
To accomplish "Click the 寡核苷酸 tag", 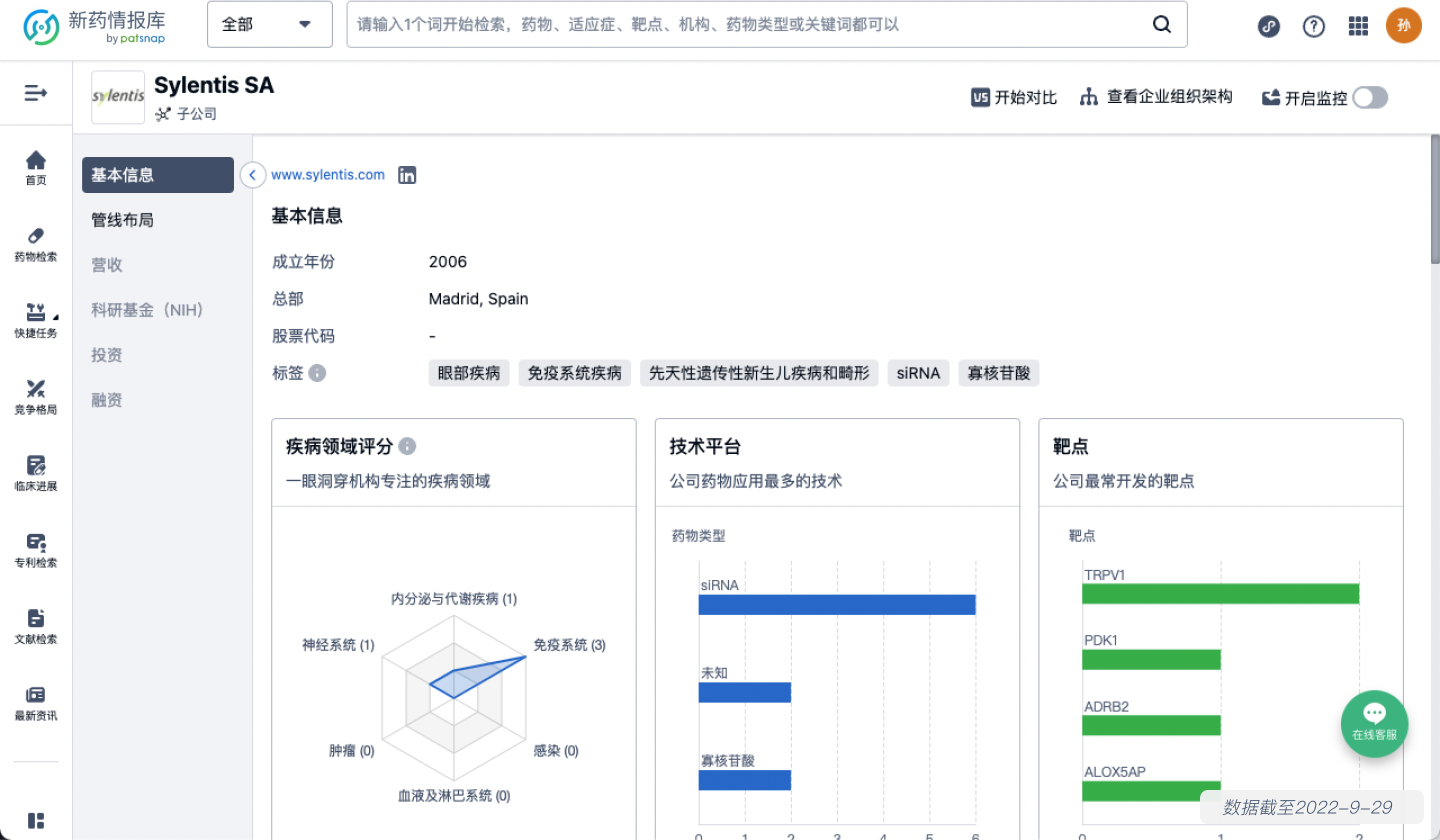I will click(x=999, y=373).
